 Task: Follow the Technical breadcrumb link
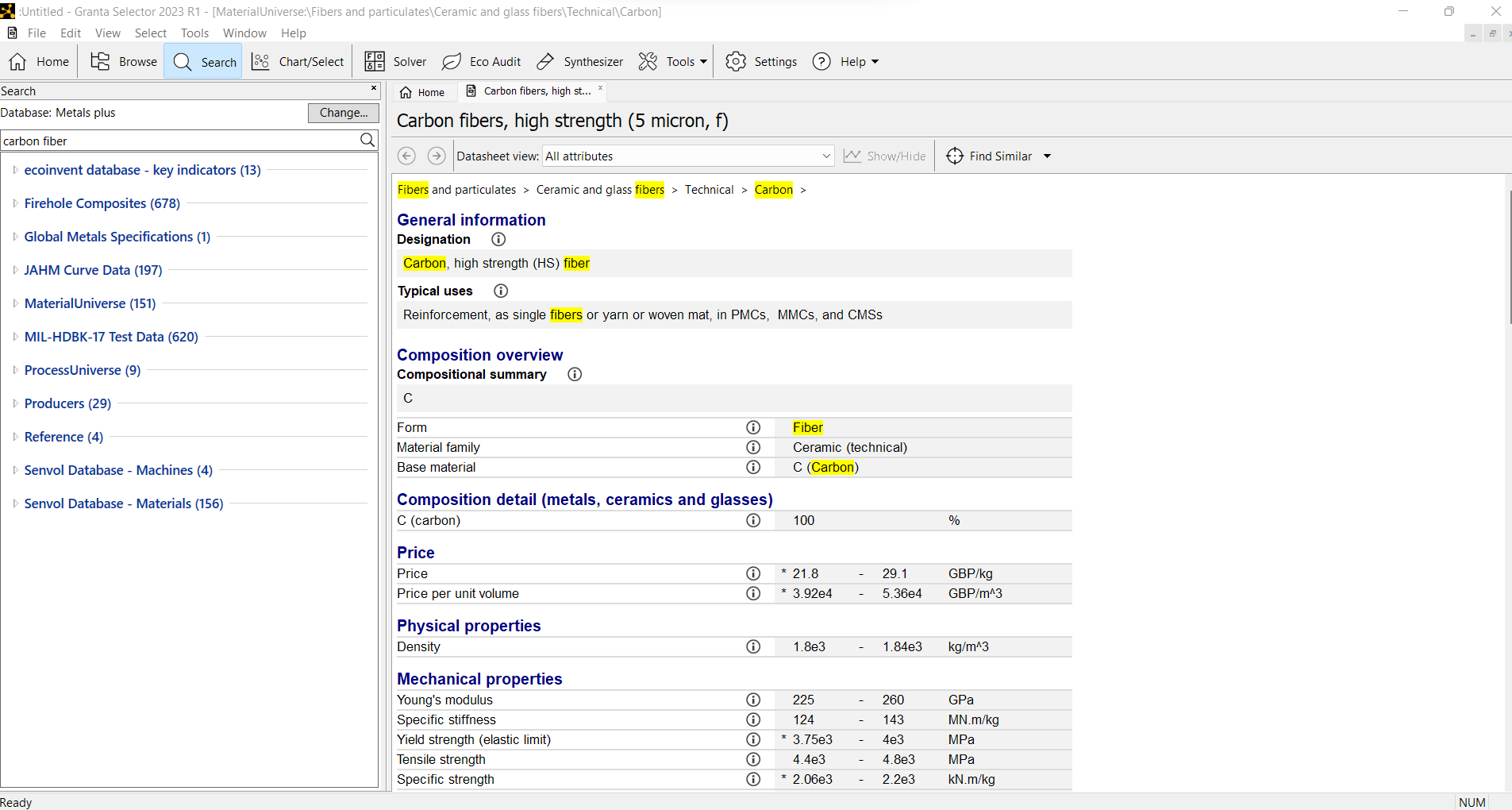(709, 190)
